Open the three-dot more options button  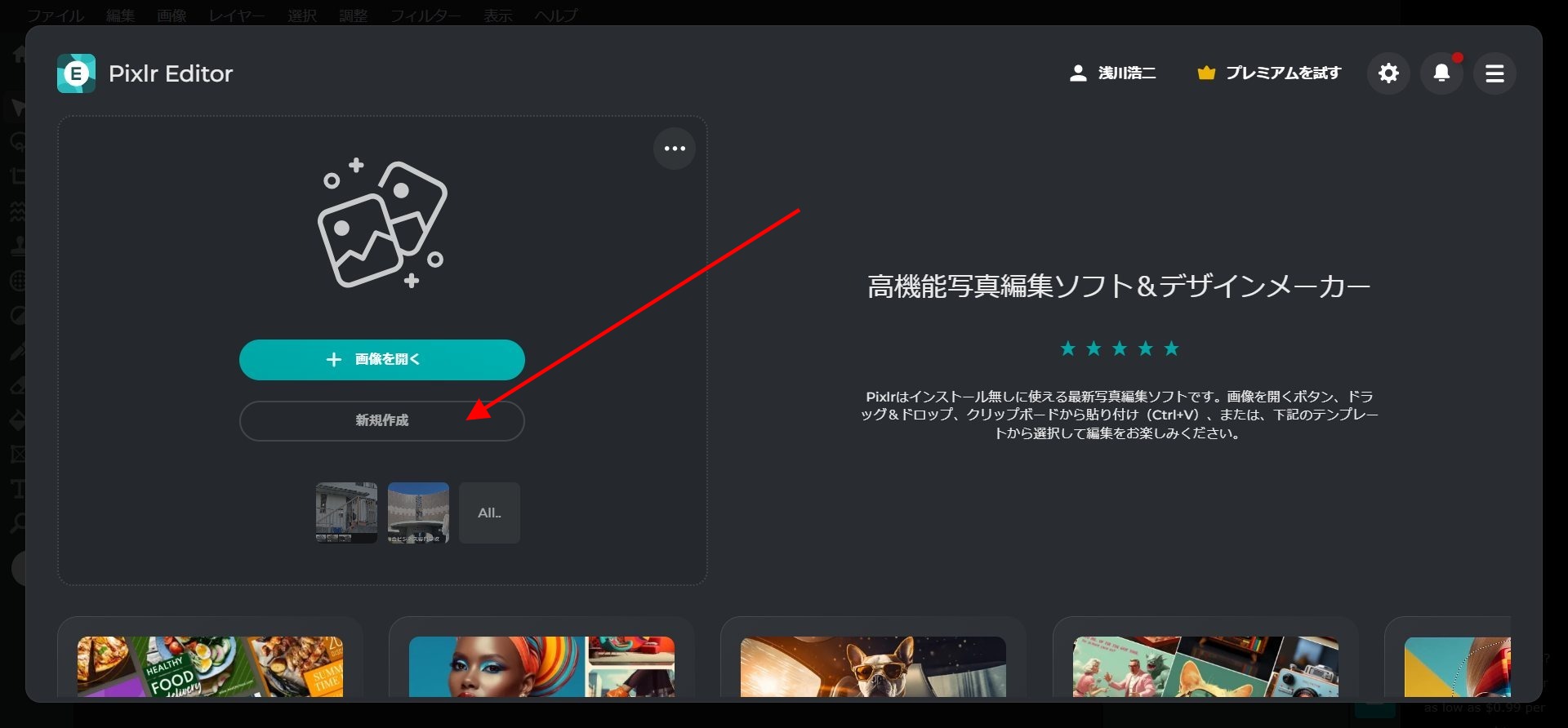(675, 149)
